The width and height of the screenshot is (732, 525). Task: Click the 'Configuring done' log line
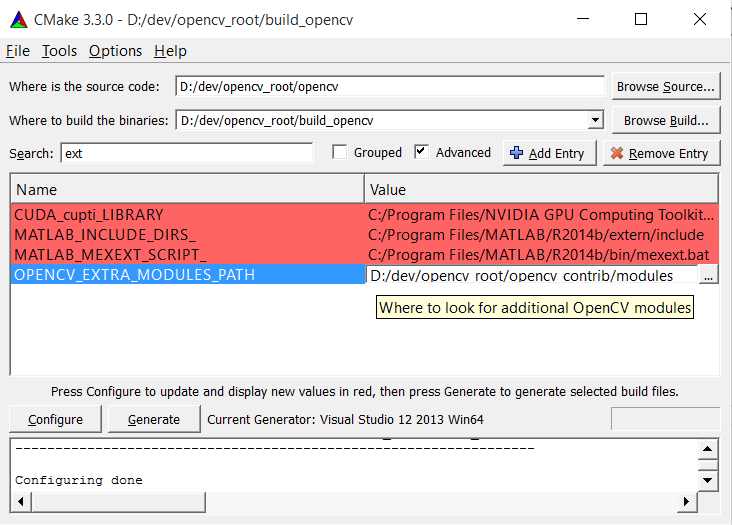coord(79,480)
